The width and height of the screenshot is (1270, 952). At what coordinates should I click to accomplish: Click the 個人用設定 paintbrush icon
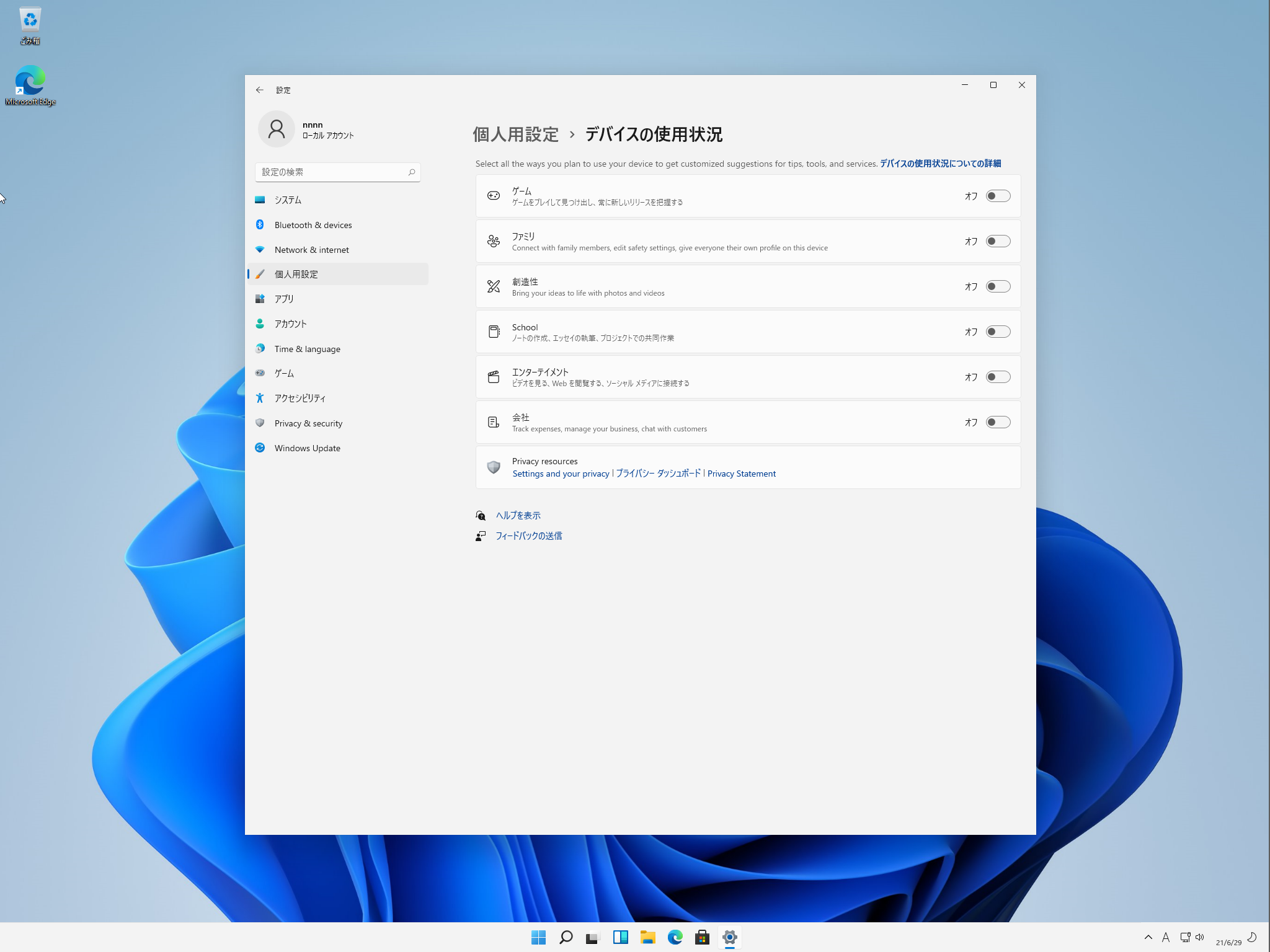click(260, 274)
